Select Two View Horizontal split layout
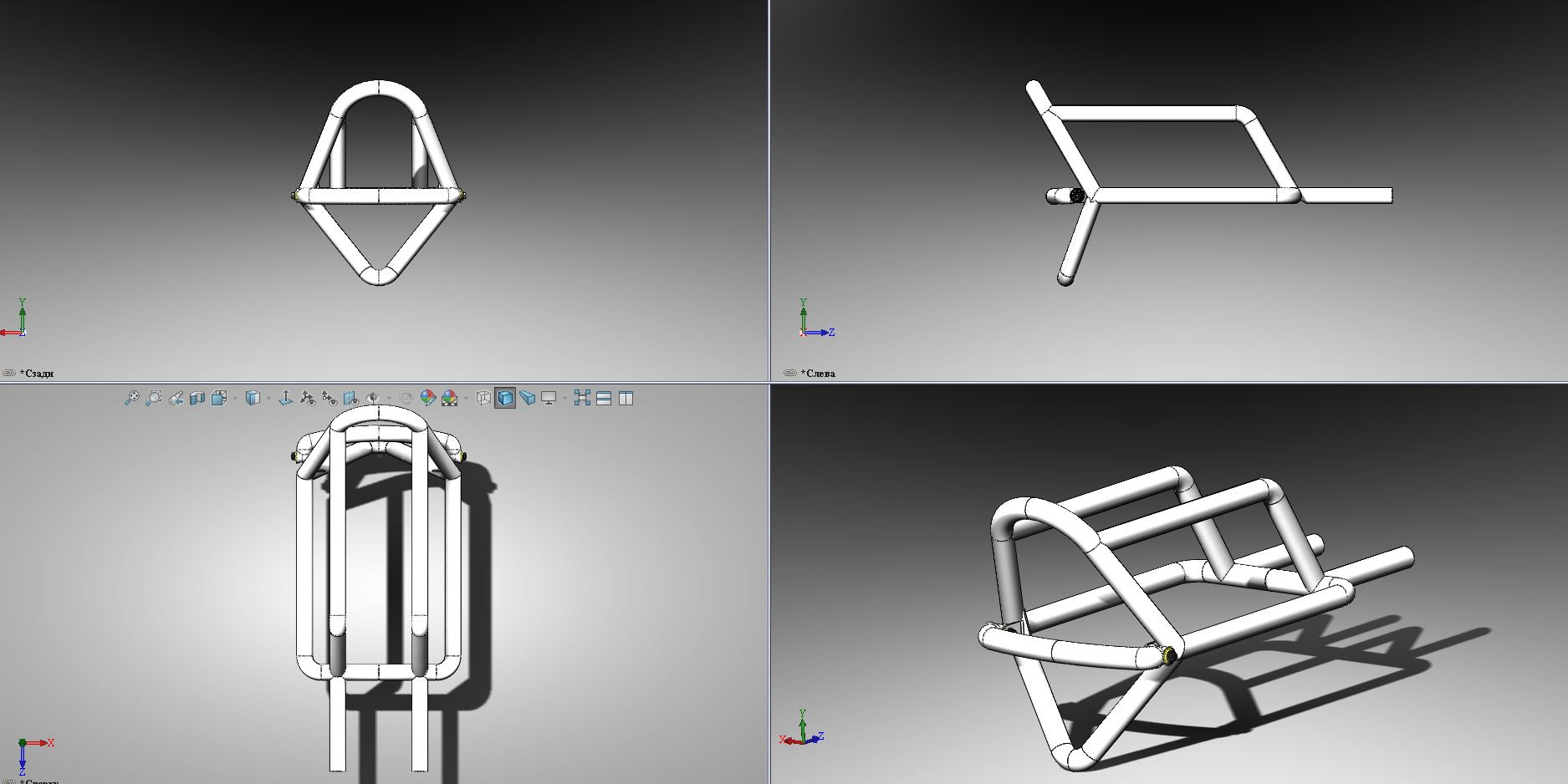This screenshot has width=1568, height=784. tap(603, 398)
